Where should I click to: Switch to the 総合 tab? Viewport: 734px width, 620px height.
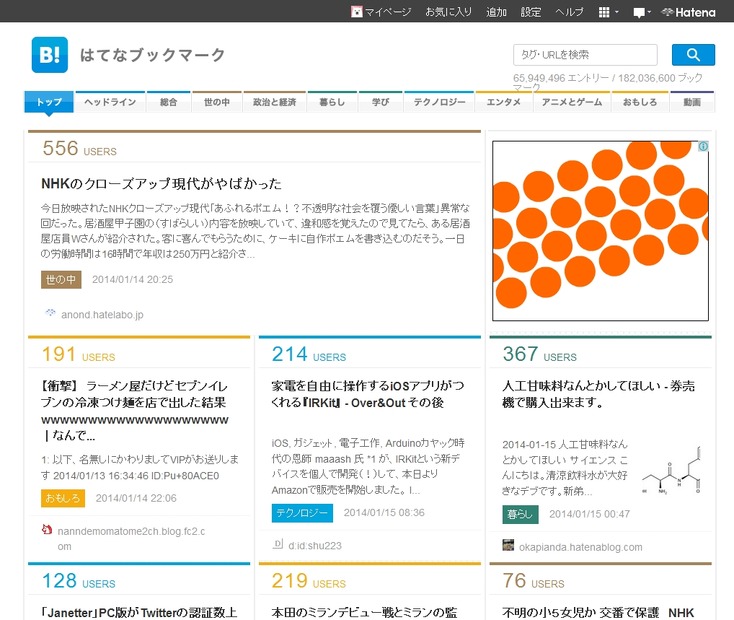pos(169,102)
